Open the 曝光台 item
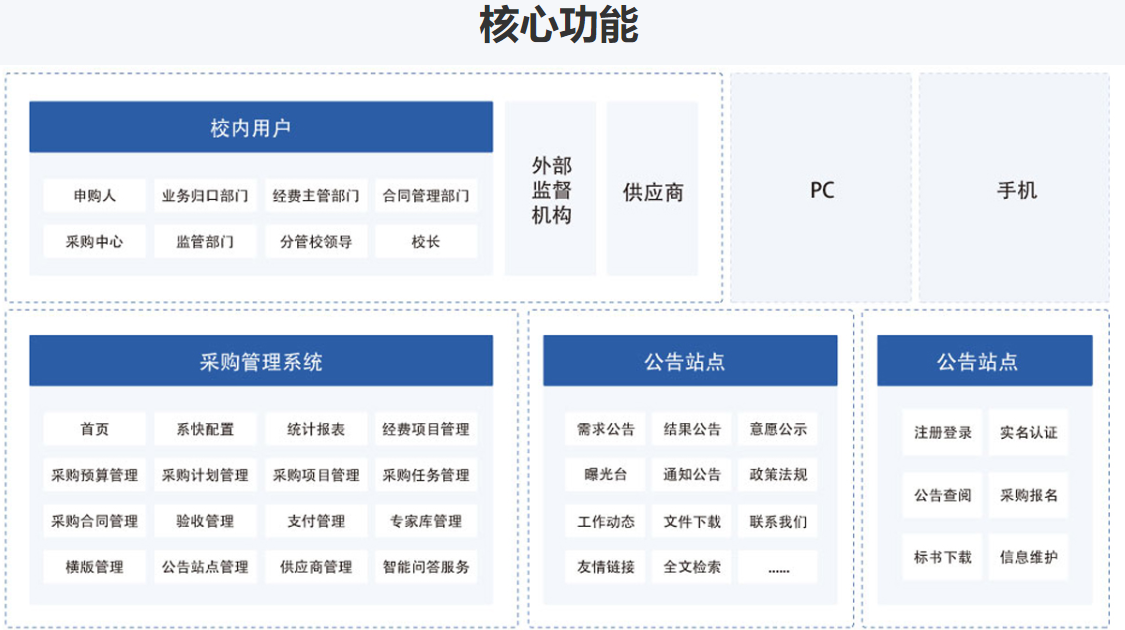 coord(606,475)
